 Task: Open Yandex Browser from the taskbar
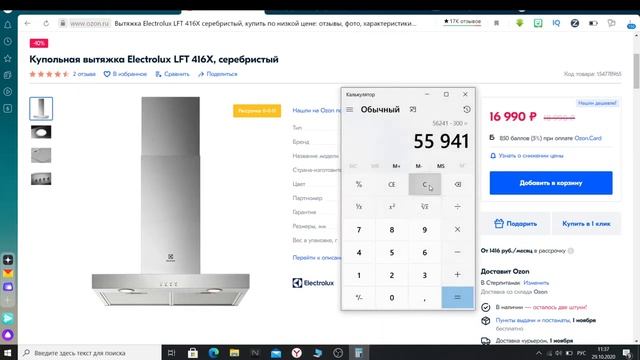(297, 353)
